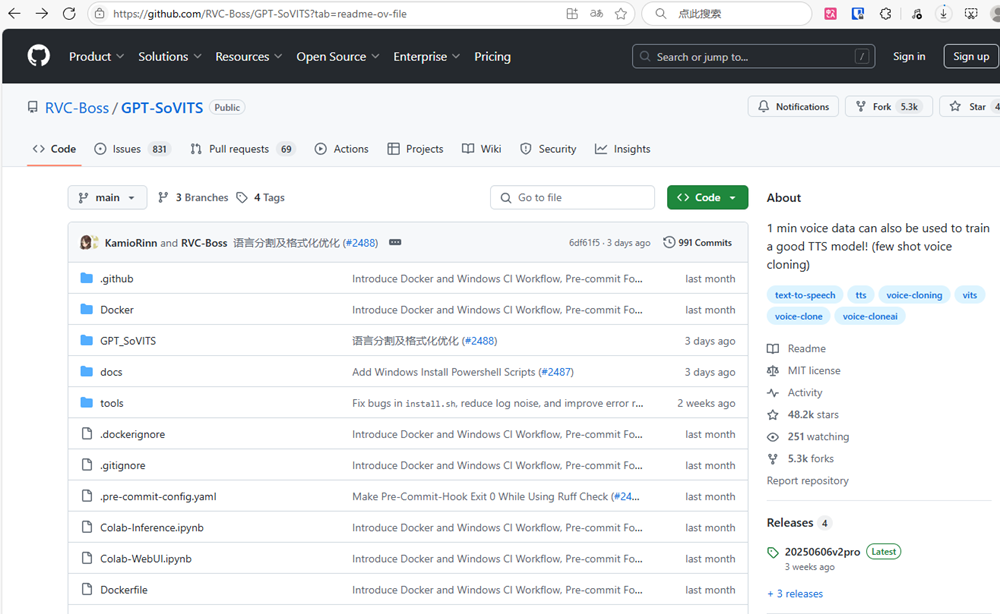The height and width of the screenshot is (614, 1000).
Task: Focus the Go to file search field
Action: 572,198
